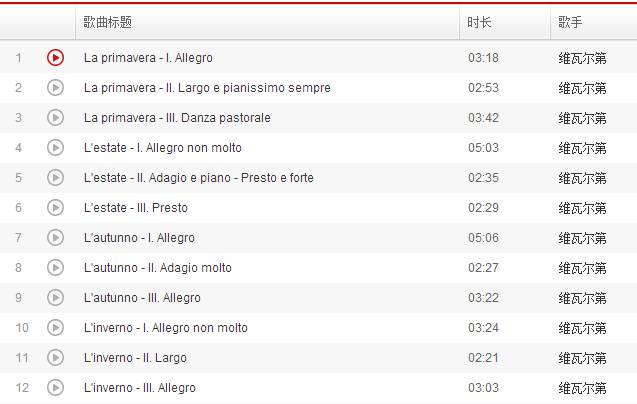The width and height of the screenshot is (637, 404).
Task: Play L'estate - III. Presto track
Action: tap(55, 208)
